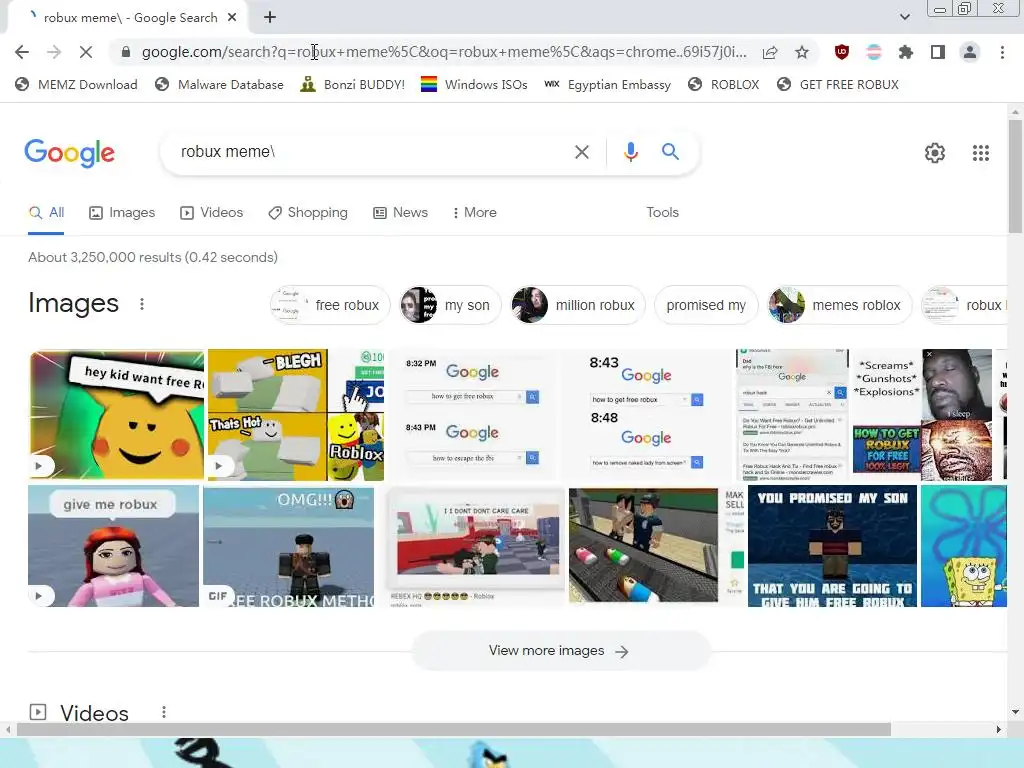This screenshot has height=768, width=1024.
Task: Open the Chrome profile avatar
Action: tap(970, 52)
